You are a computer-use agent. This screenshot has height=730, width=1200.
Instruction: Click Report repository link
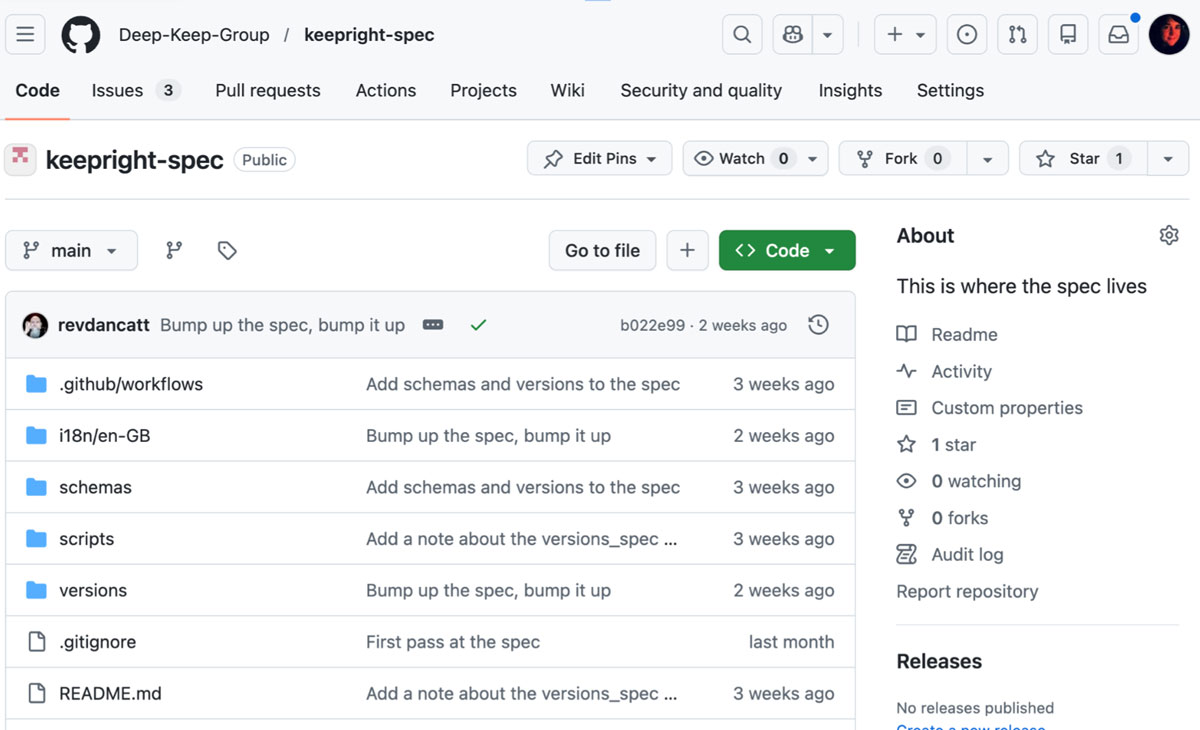(x=967, y=591)
